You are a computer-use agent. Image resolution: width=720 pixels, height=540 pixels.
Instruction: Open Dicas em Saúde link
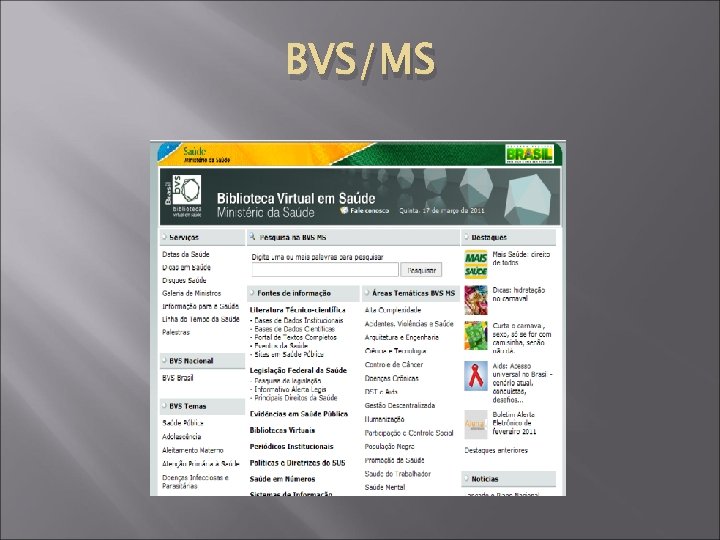click(x=186, y=267)
